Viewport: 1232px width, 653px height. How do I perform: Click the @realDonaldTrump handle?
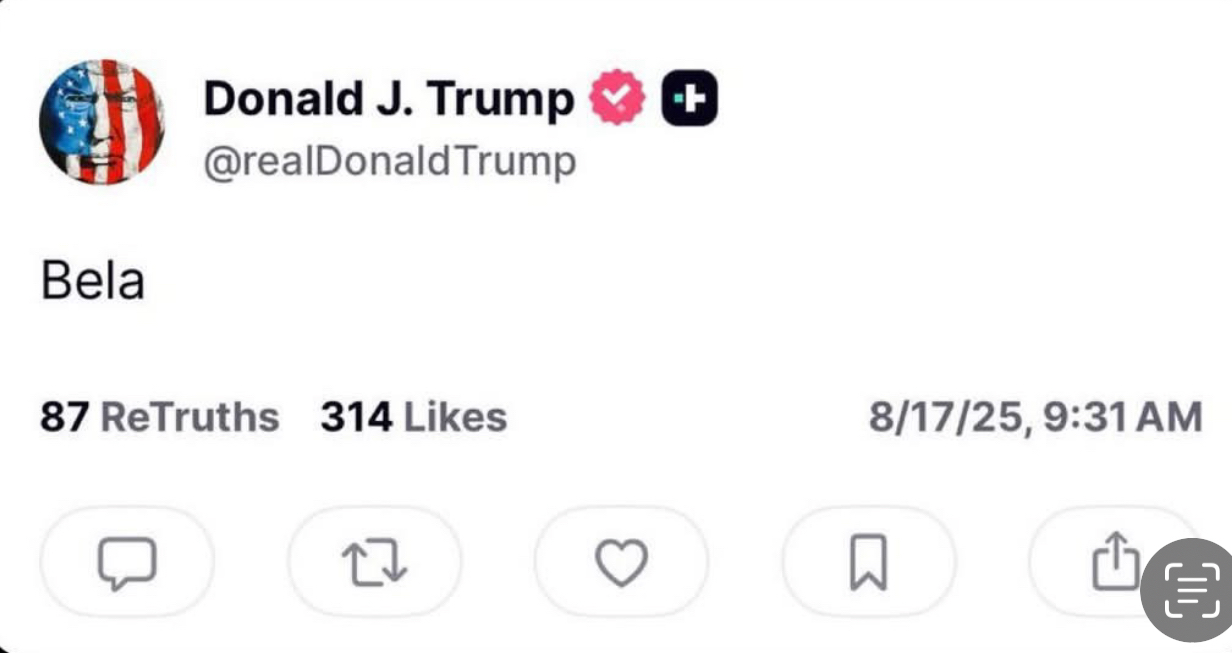point(390,161)
